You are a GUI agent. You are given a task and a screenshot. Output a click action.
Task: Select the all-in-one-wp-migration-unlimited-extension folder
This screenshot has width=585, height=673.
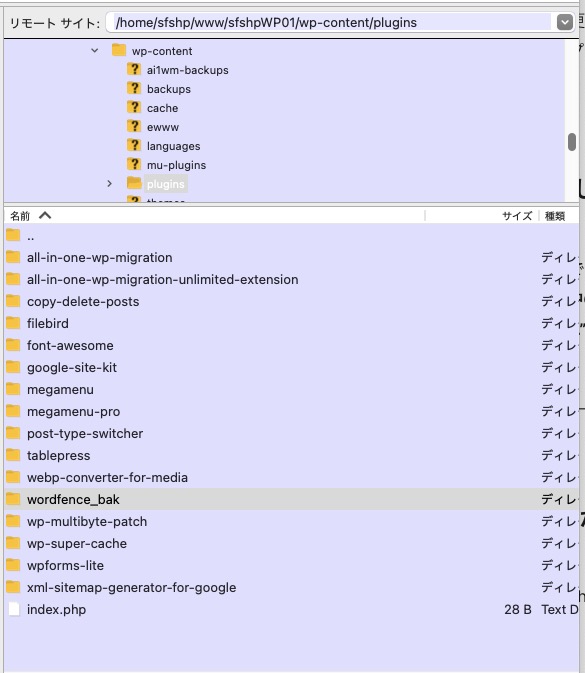(291, 279)
